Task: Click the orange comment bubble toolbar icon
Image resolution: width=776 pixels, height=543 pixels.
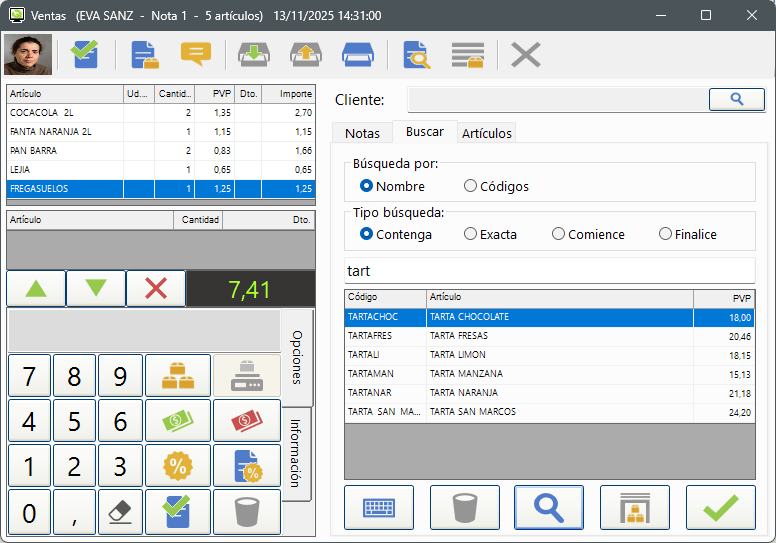Action: point(196,54)
